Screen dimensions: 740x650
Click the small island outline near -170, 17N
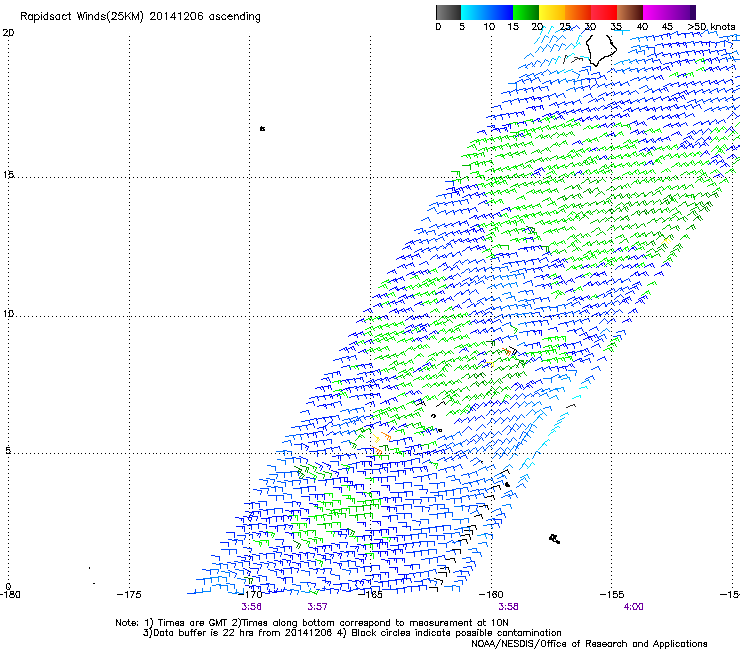[262, 128]
